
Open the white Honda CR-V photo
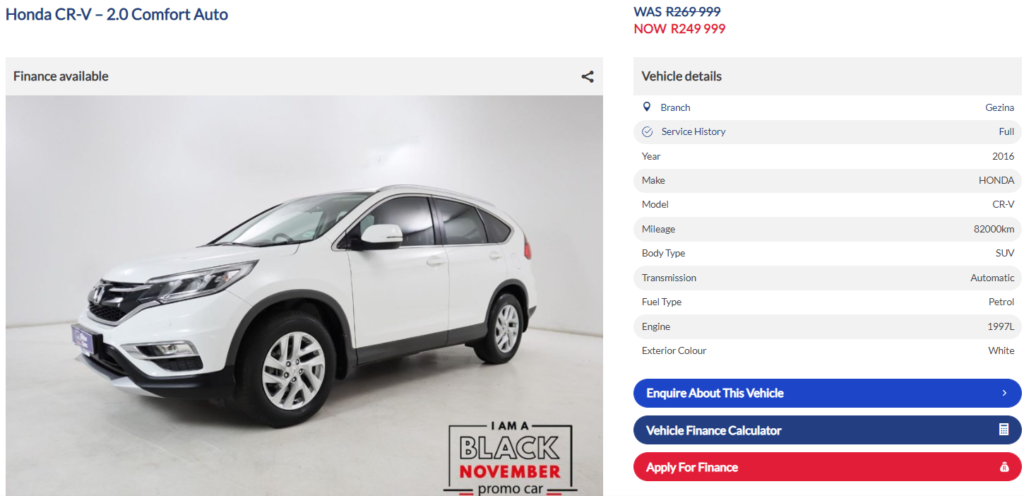coord(304,296)
